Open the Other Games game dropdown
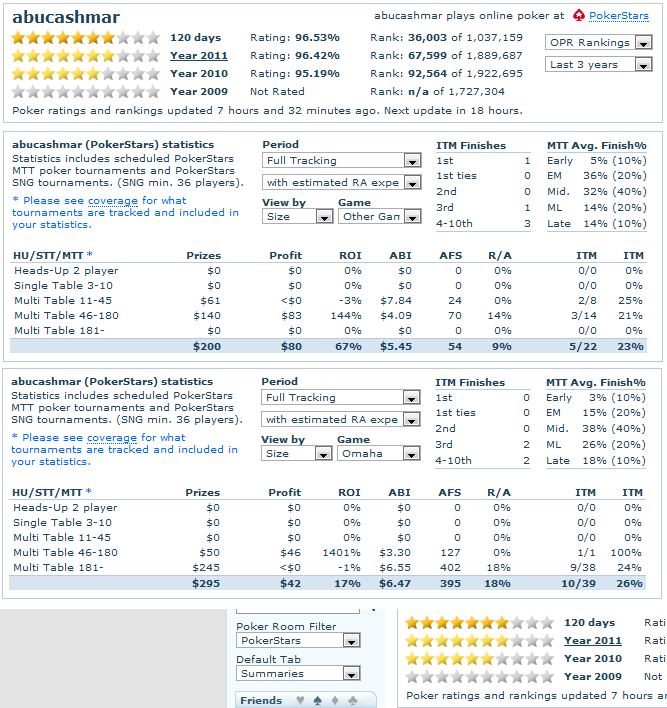The width and height of the screenshot is (667, 708). [379, 216]
